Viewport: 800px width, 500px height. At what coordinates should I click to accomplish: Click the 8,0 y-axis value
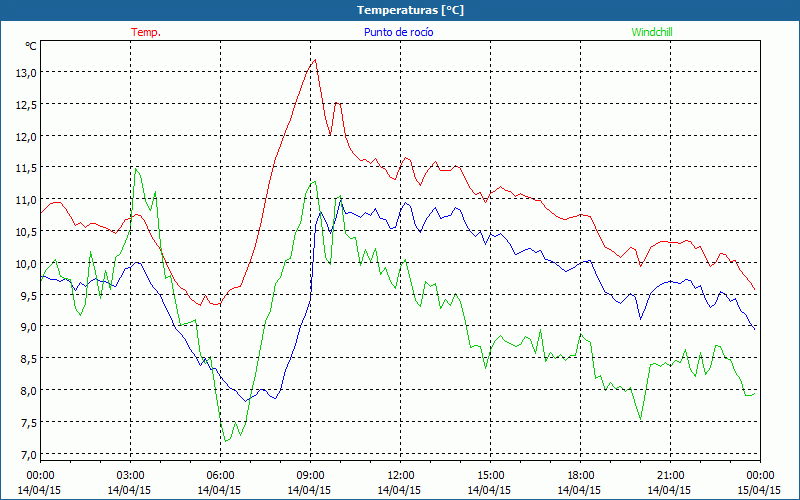click(x=29, y=391)
